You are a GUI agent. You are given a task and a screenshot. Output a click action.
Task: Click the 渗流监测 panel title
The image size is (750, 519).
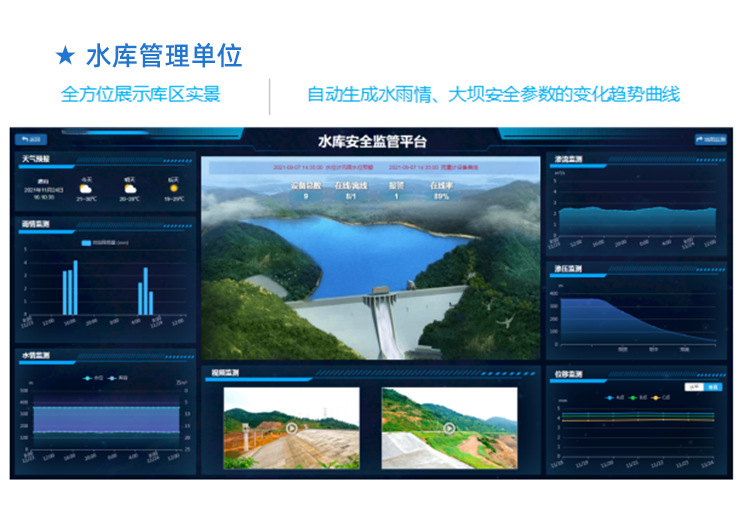tap(568, 159)
